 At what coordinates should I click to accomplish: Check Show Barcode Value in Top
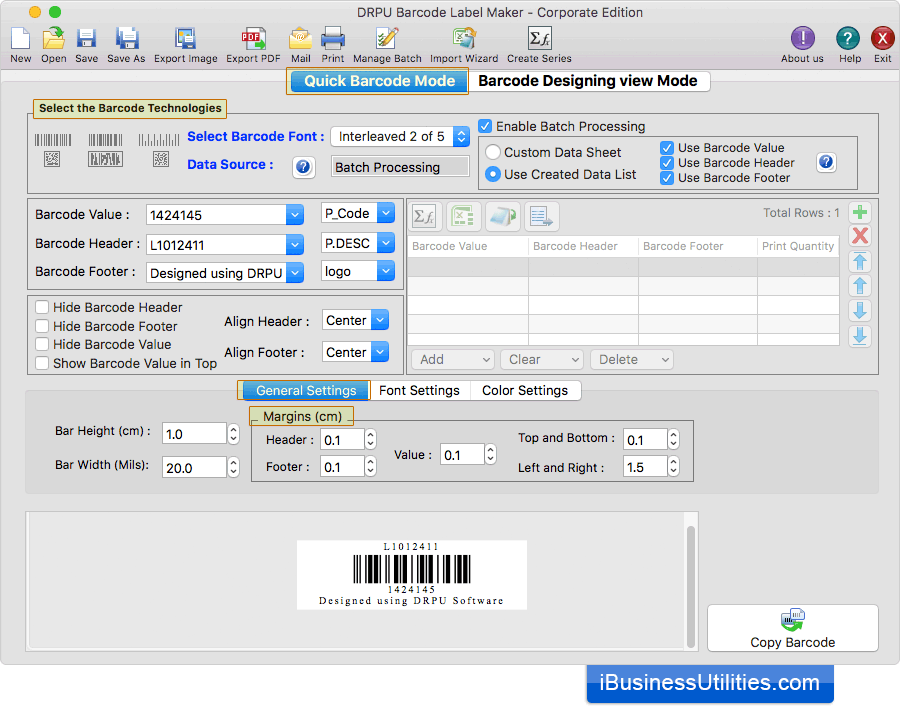42,363
